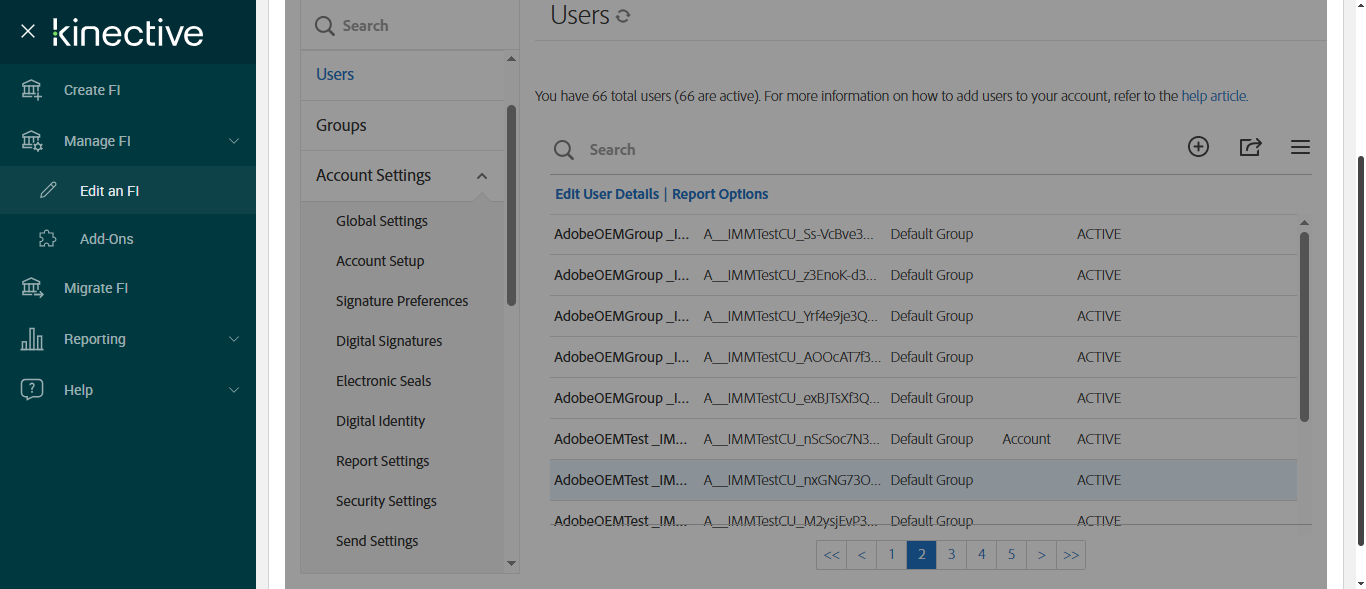Click the add user plus icon
1366x589 pixels.
(x=1198, y=147)
